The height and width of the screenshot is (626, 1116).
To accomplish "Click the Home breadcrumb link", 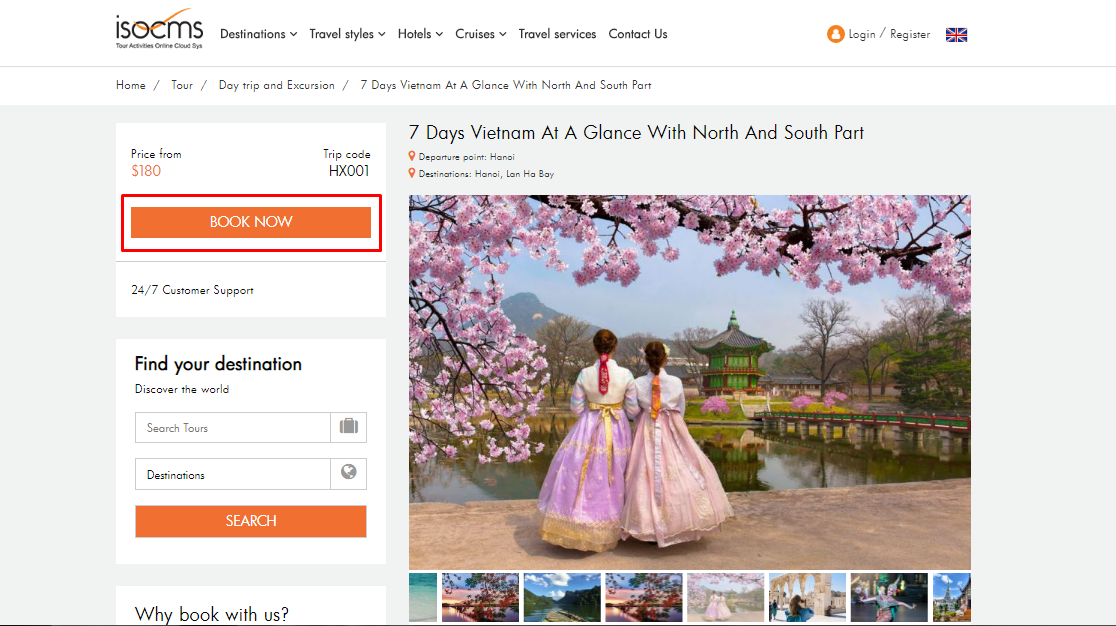I will (131, 85).
